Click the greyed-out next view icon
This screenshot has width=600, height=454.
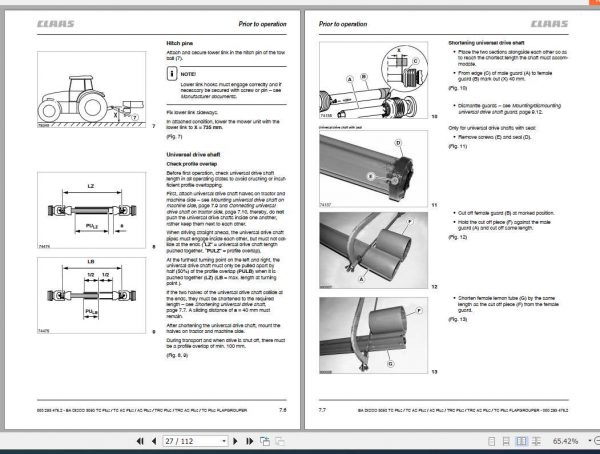coord(280,441)
